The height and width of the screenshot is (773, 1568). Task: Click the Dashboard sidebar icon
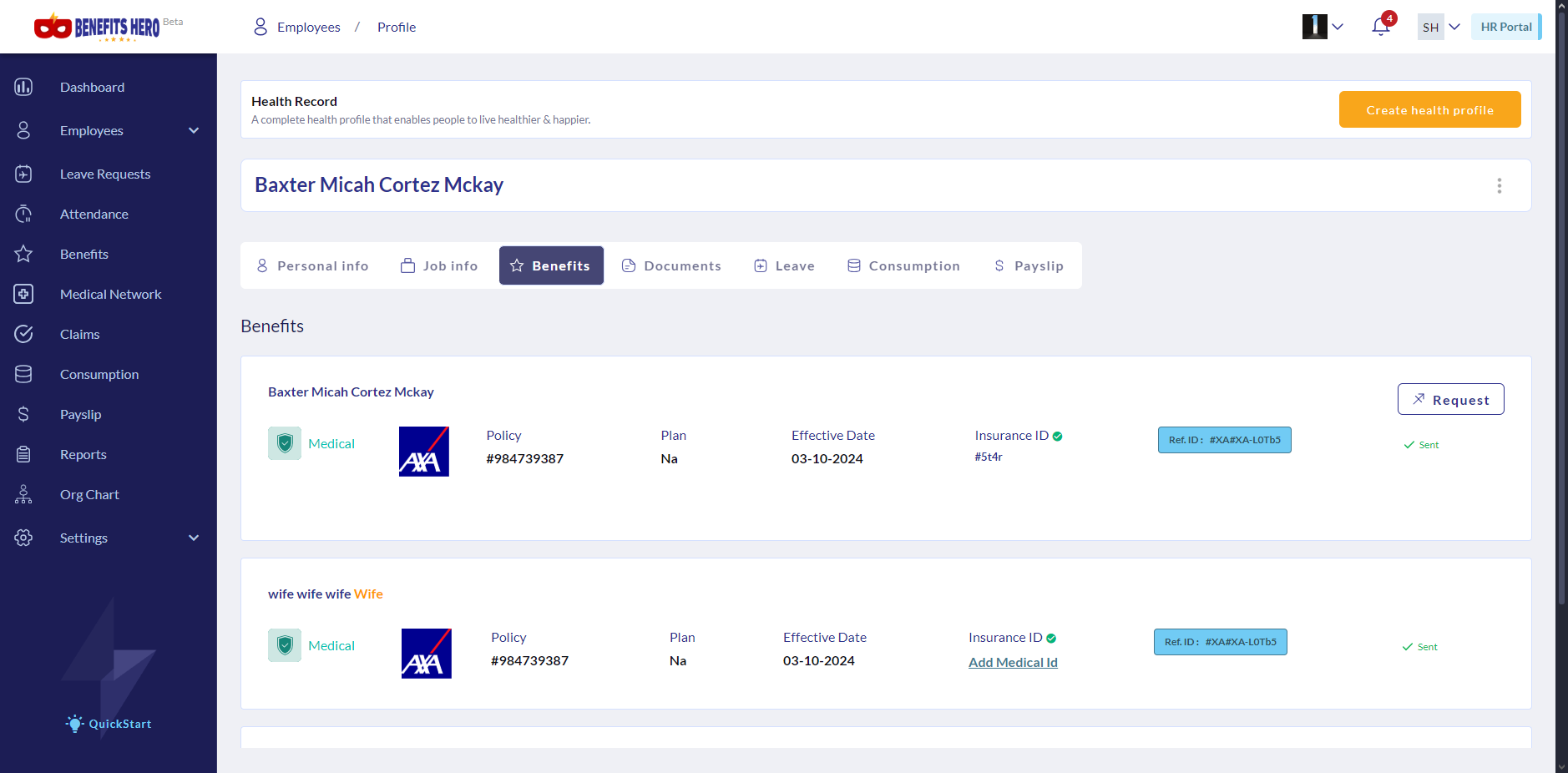point(23,87)
